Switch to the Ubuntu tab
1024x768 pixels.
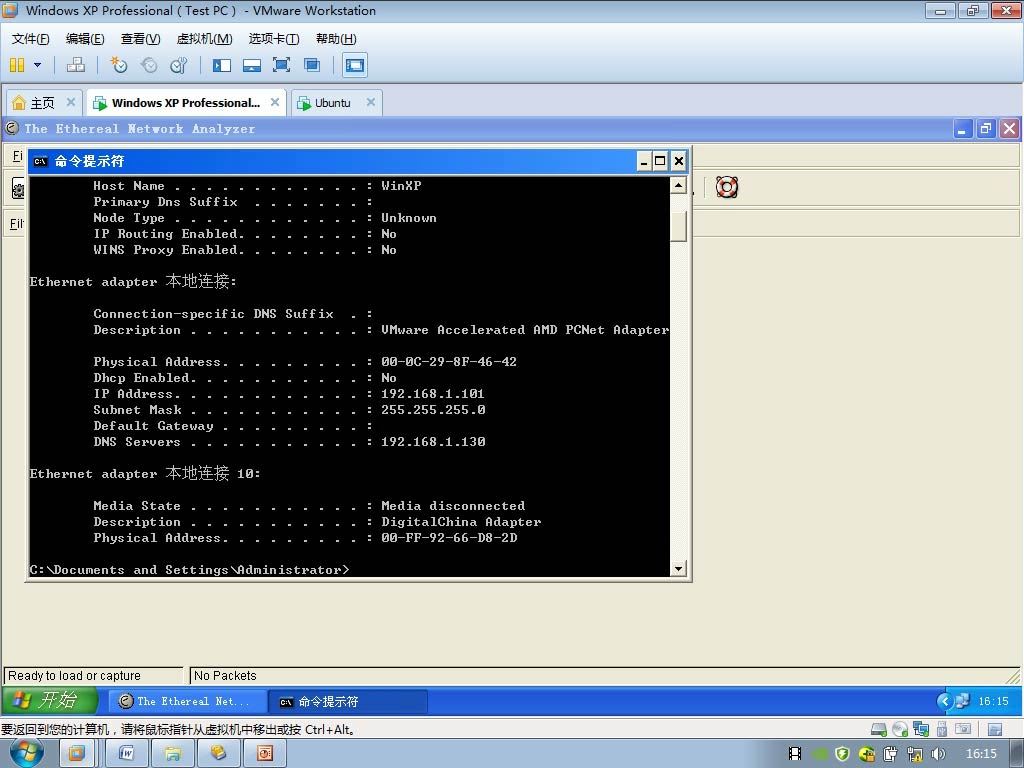(332, 103)
